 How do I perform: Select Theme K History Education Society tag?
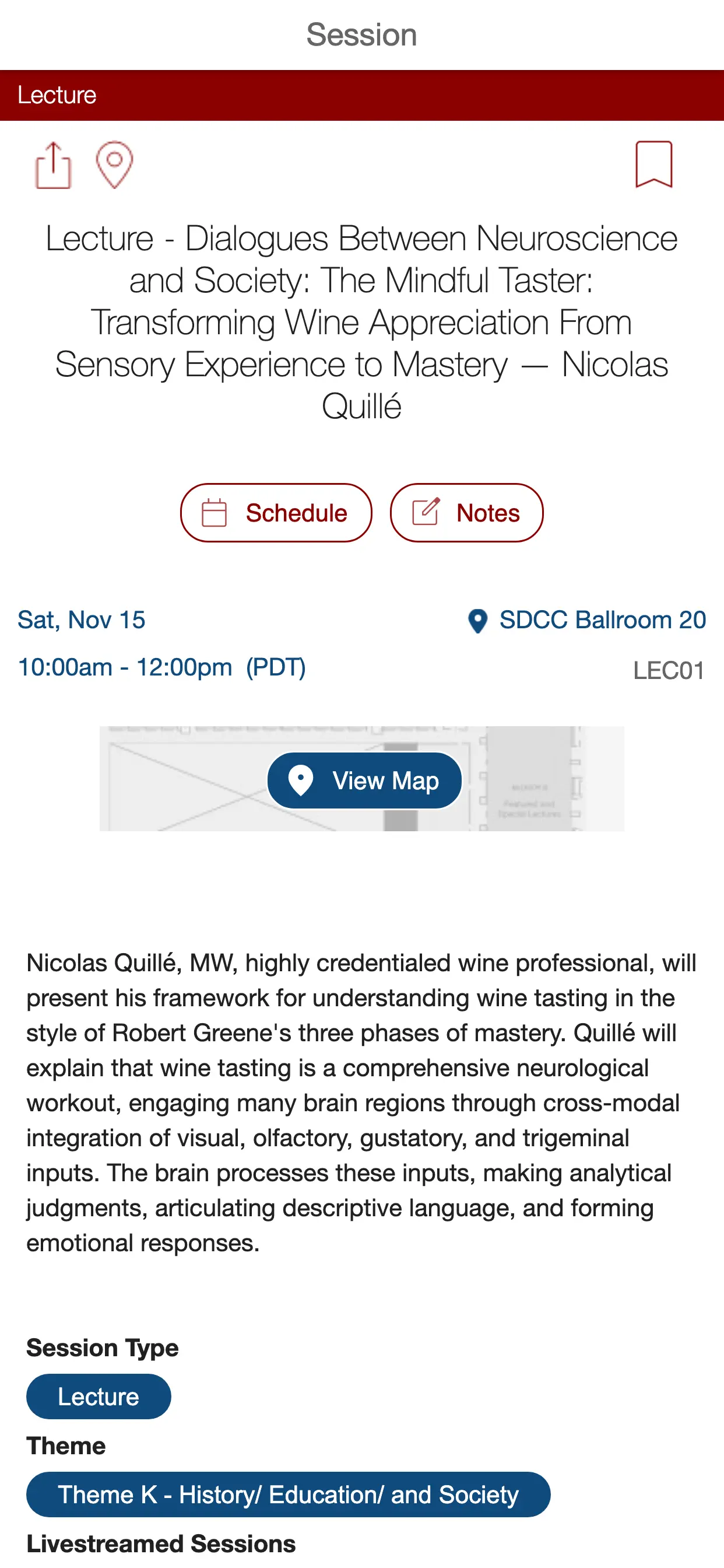click(x=288, y=1494)
